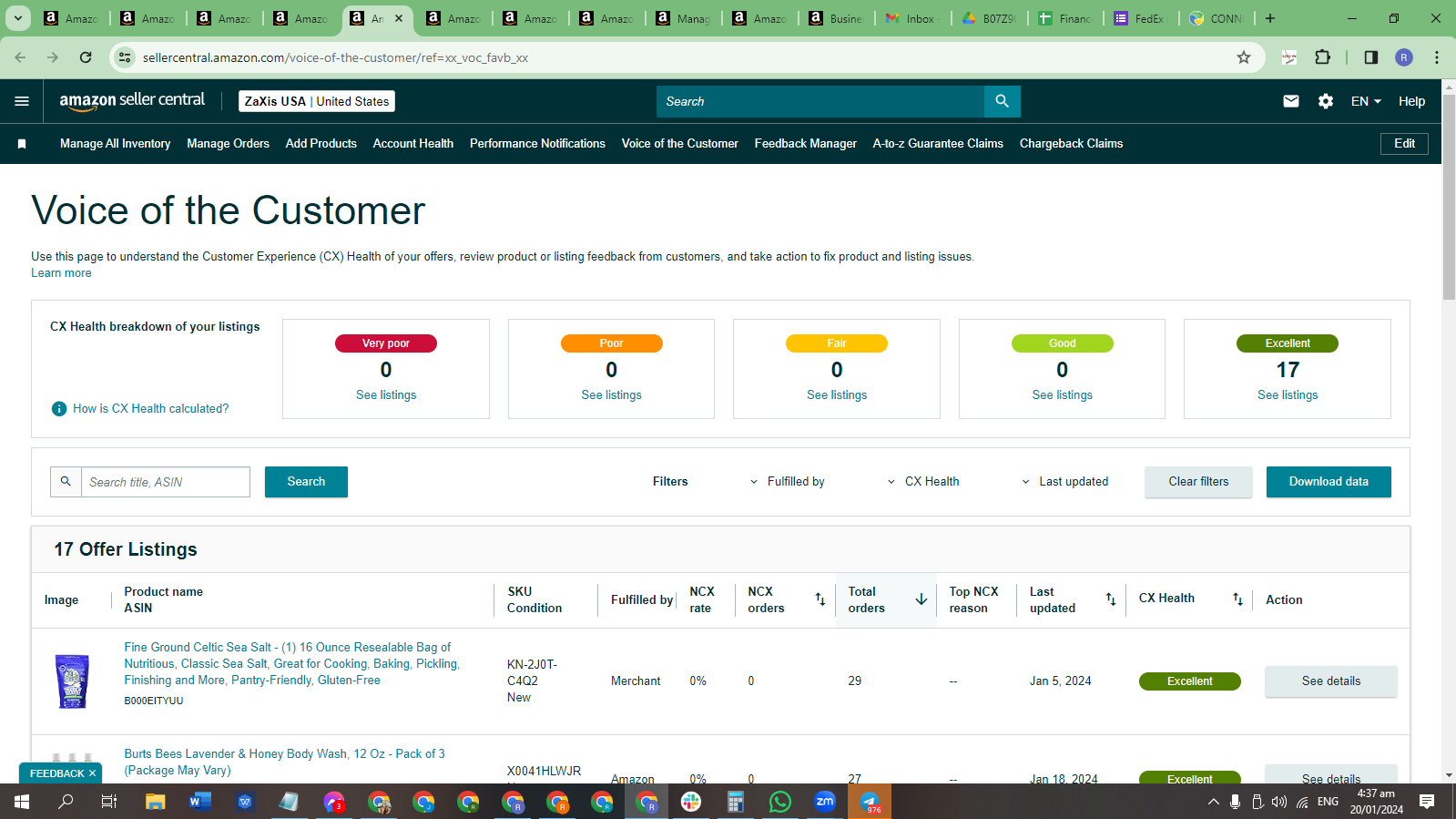View site information icon in the address bar
The height and width of the screenshot is (819, 1456).
pos(126,57)
